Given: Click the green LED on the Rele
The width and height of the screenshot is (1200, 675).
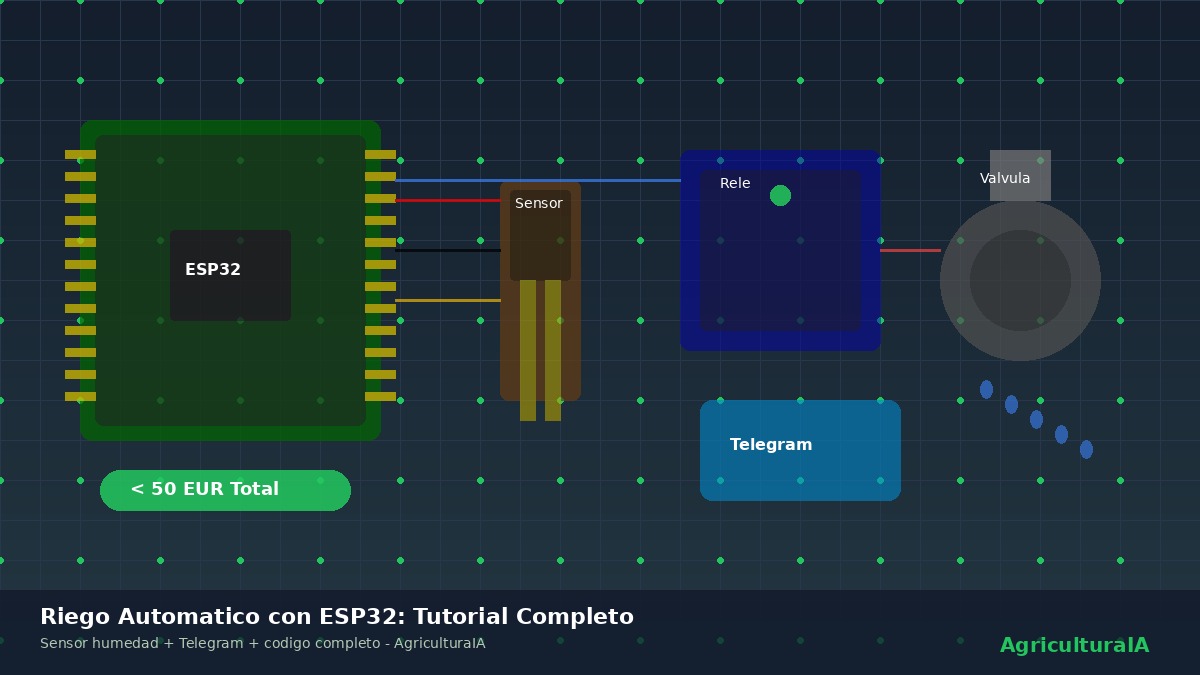Looking at the screenshot, I should click(780, 196).
